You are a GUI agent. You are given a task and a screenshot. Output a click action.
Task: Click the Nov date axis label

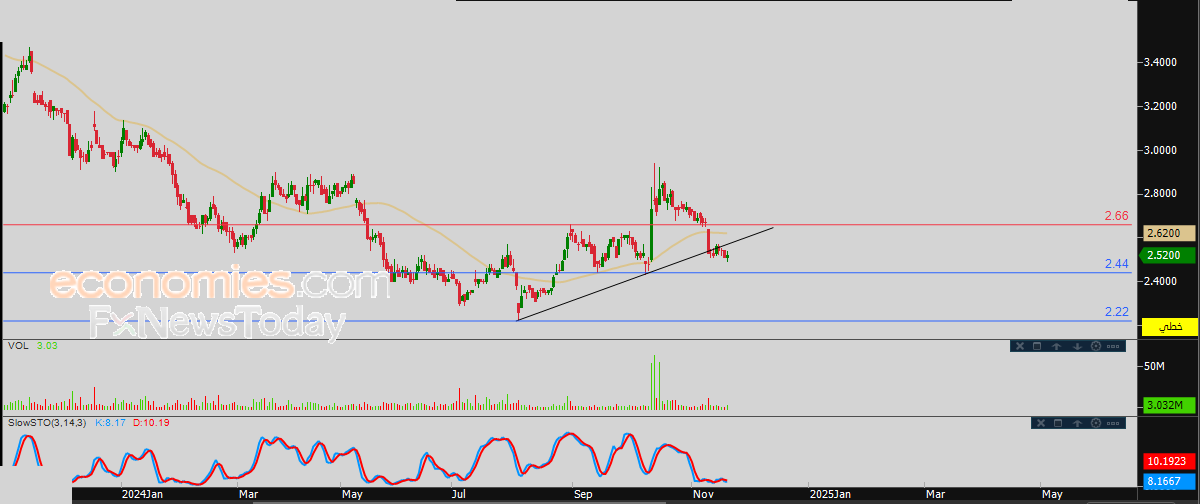(x=702, y=494)
